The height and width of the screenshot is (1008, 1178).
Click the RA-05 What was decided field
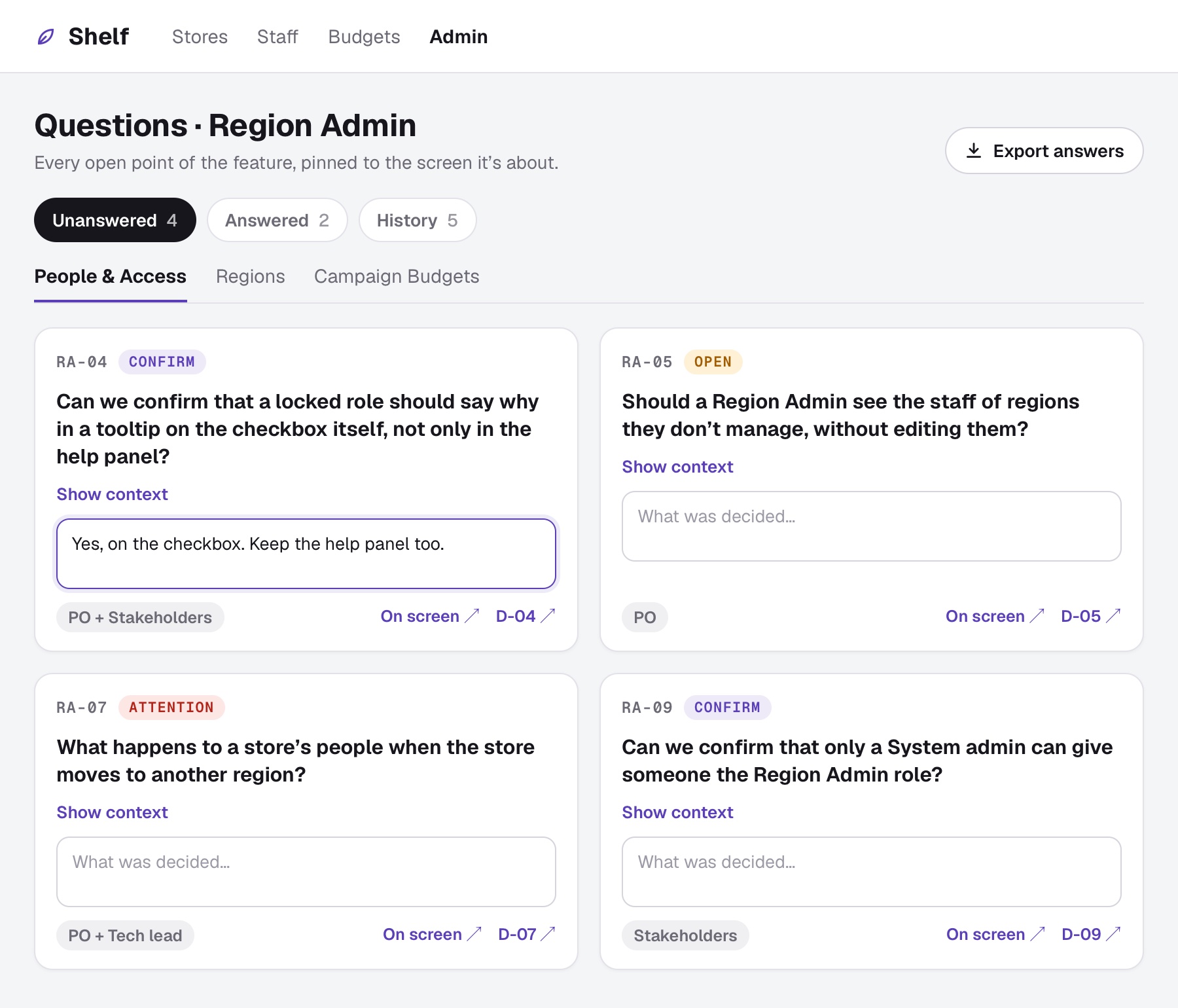coord(872,526)
